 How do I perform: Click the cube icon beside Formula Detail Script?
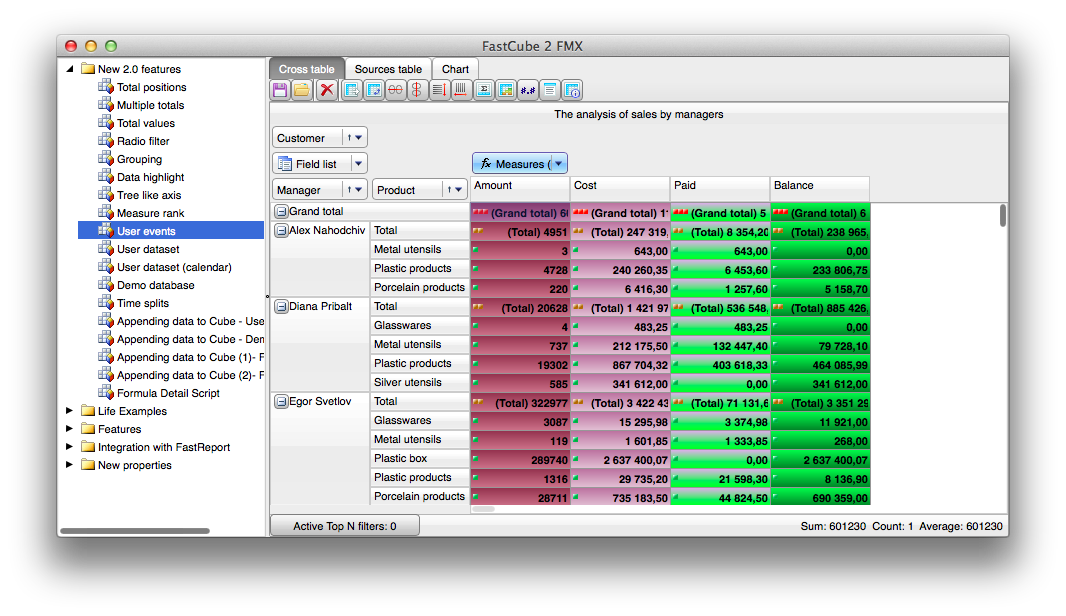pos(105,392)
